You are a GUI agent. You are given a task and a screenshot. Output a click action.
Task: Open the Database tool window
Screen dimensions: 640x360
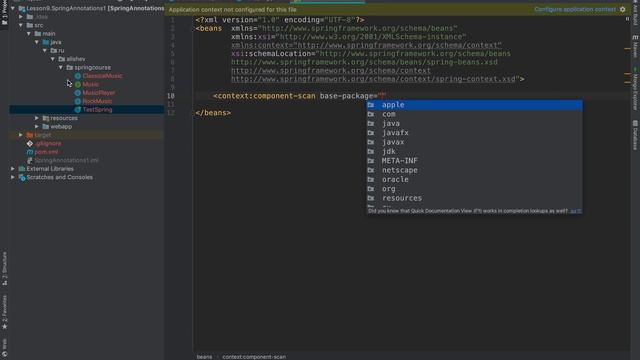pyautogui.click(x=635, y=135)
